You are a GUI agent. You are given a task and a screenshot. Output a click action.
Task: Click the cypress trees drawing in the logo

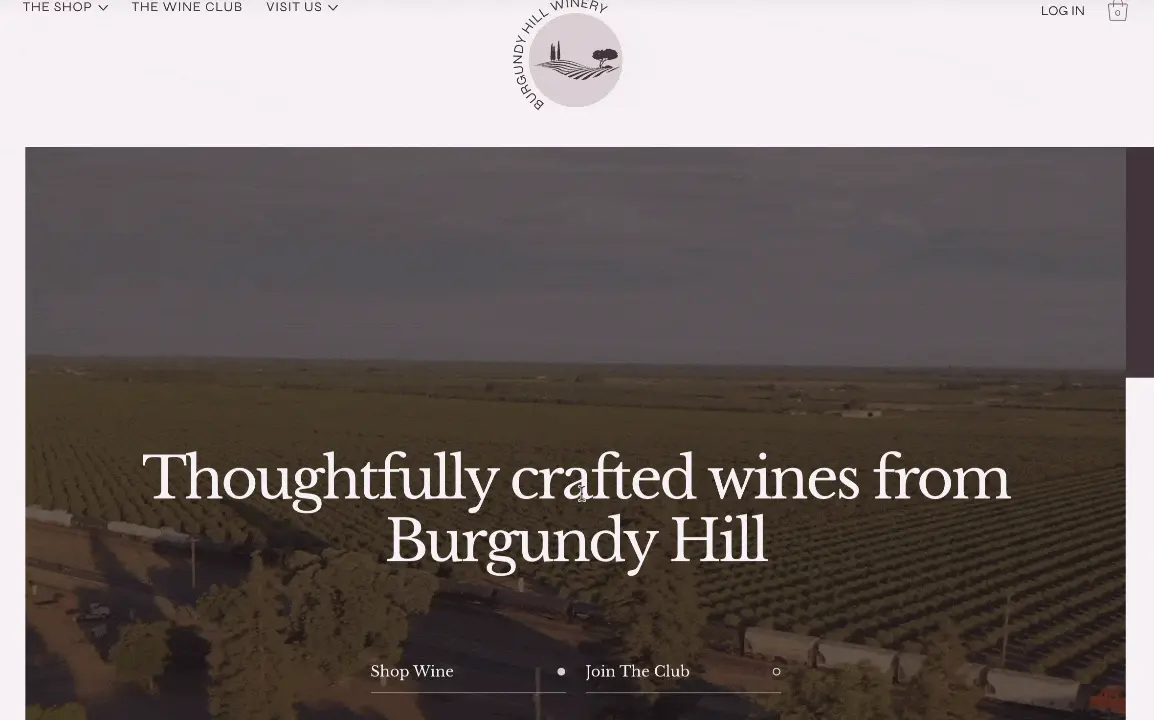555,52
